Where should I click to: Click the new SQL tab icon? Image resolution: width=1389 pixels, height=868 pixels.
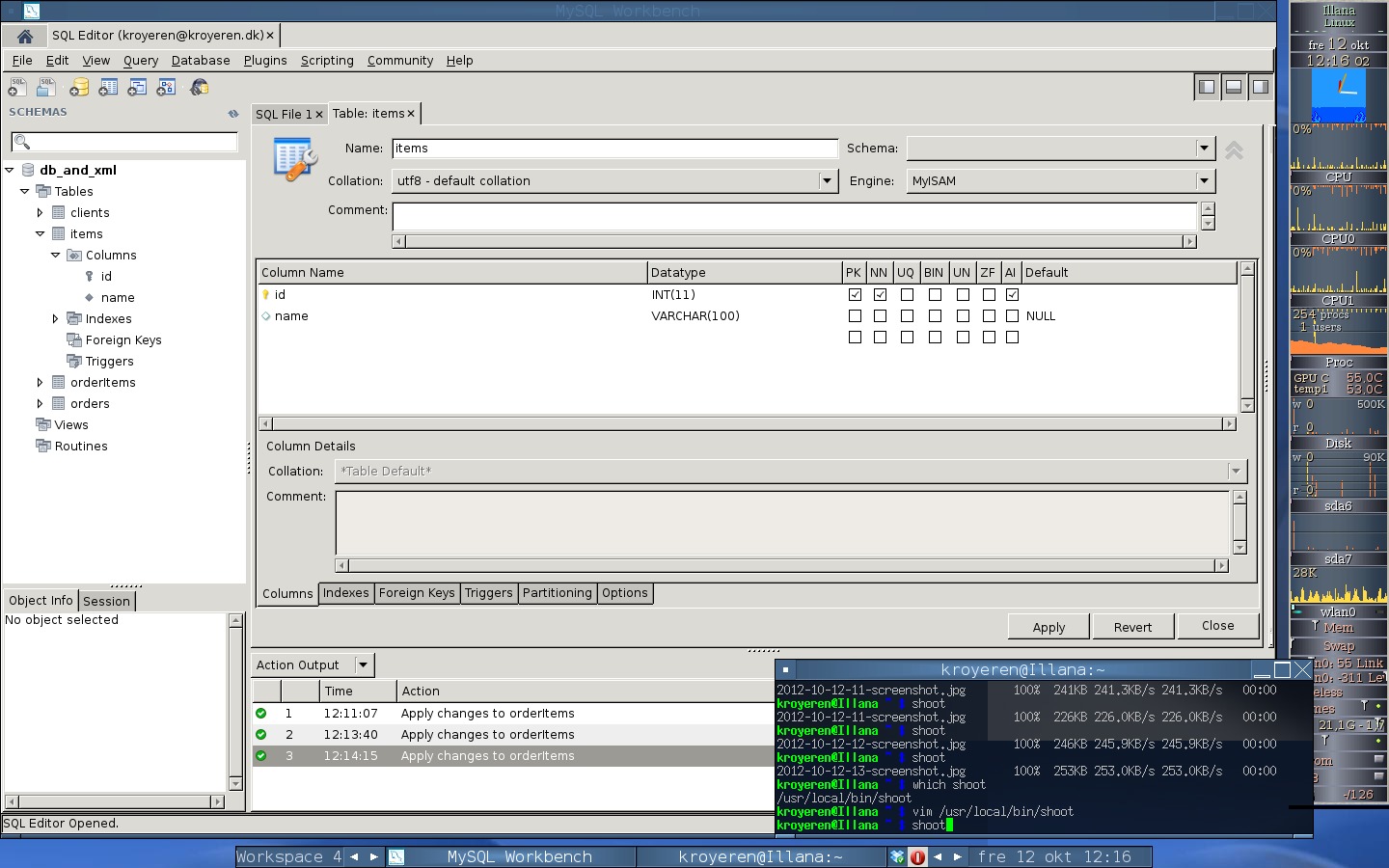tap(17, 88)
